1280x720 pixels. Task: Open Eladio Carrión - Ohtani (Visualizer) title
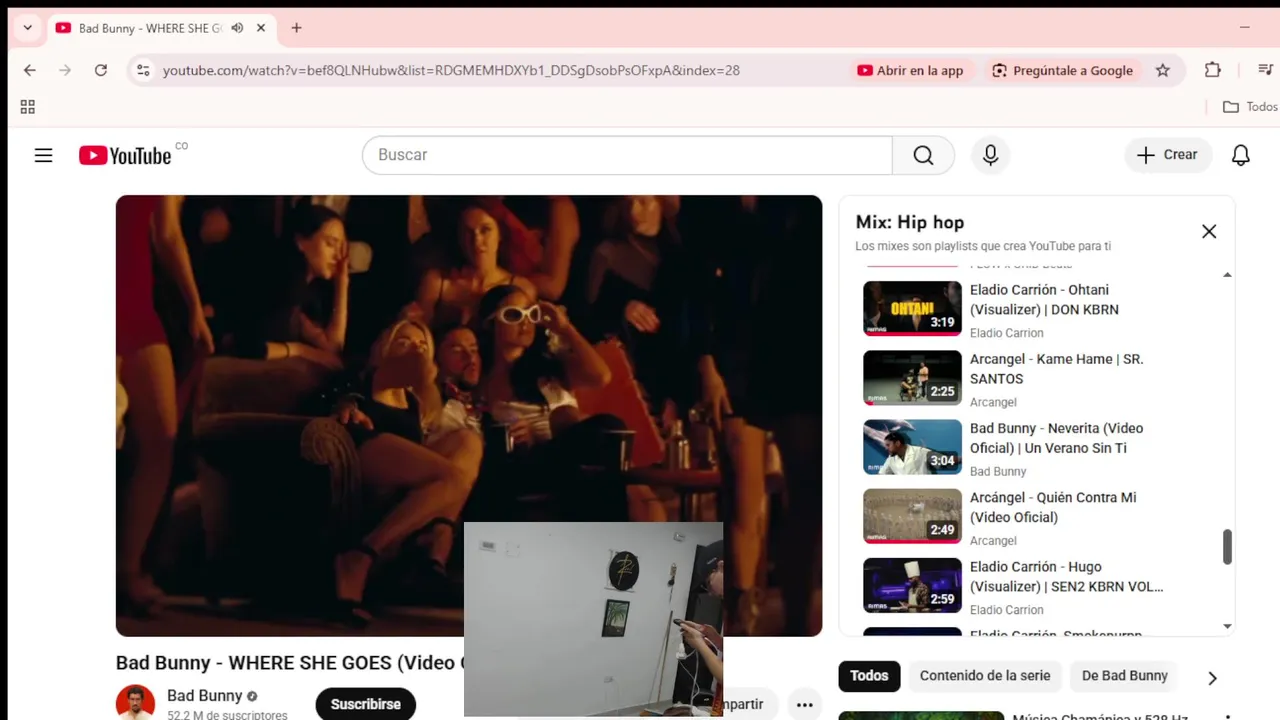1044,300
